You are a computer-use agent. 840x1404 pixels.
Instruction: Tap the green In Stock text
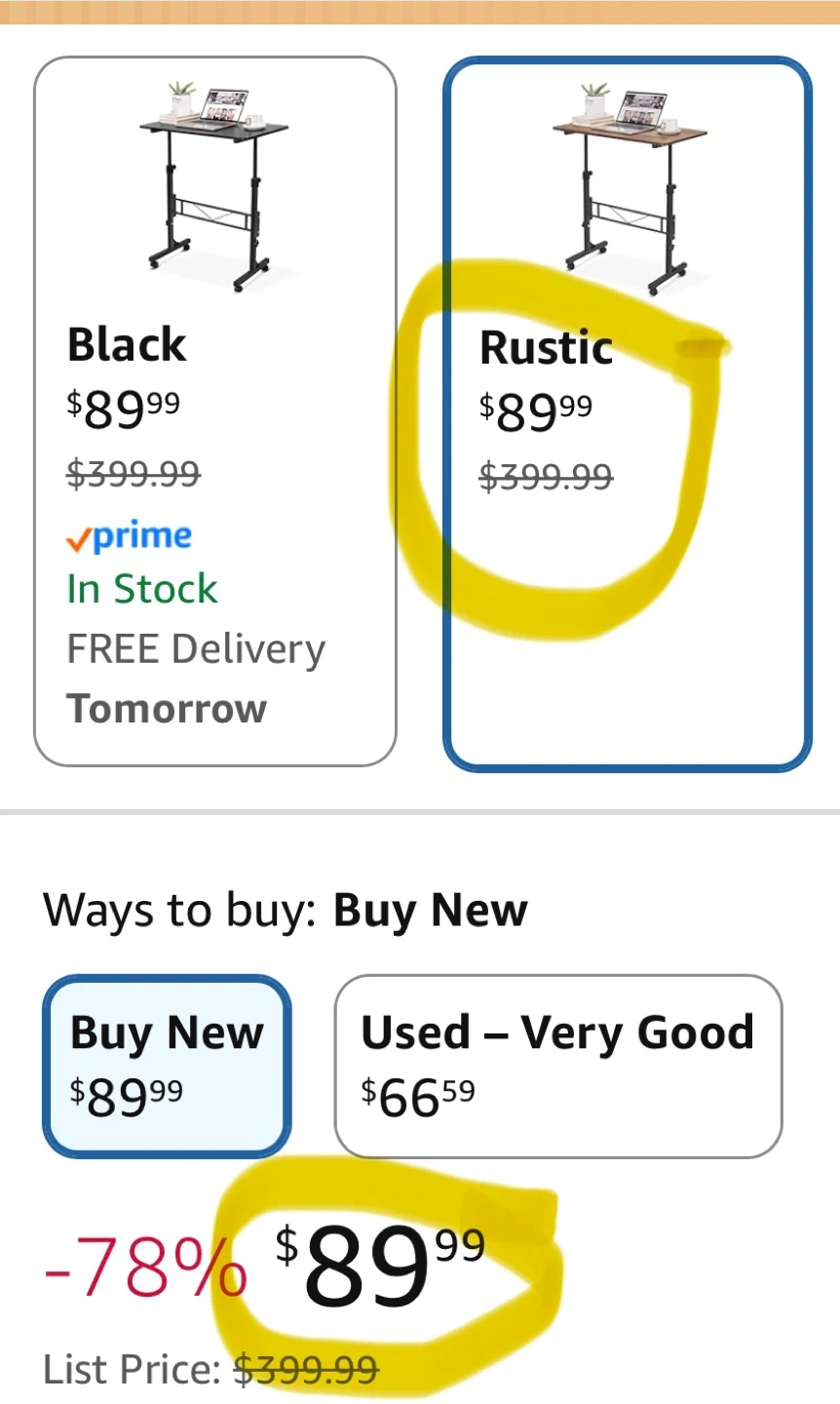[142, 589]
